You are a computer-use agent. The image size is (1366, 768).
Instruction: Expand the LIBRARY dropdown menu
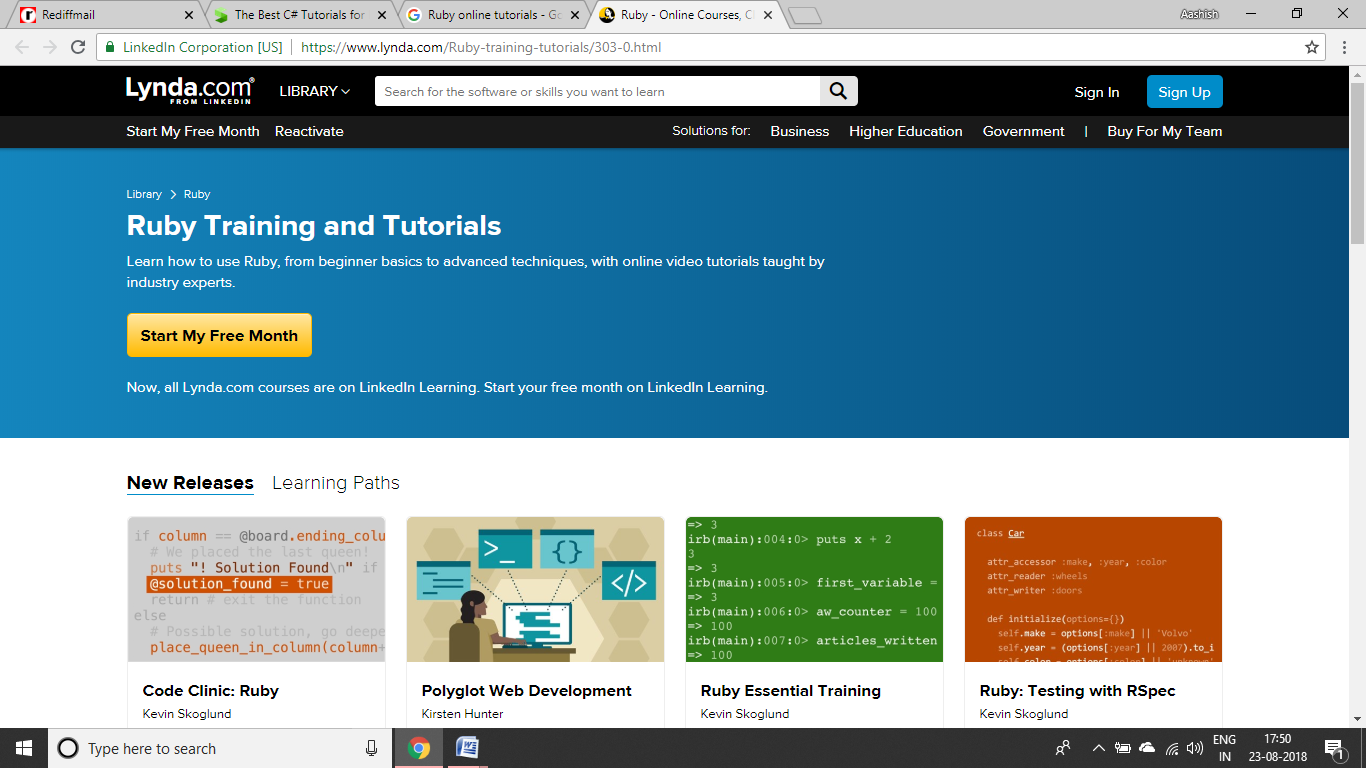[x=315, y=91]
